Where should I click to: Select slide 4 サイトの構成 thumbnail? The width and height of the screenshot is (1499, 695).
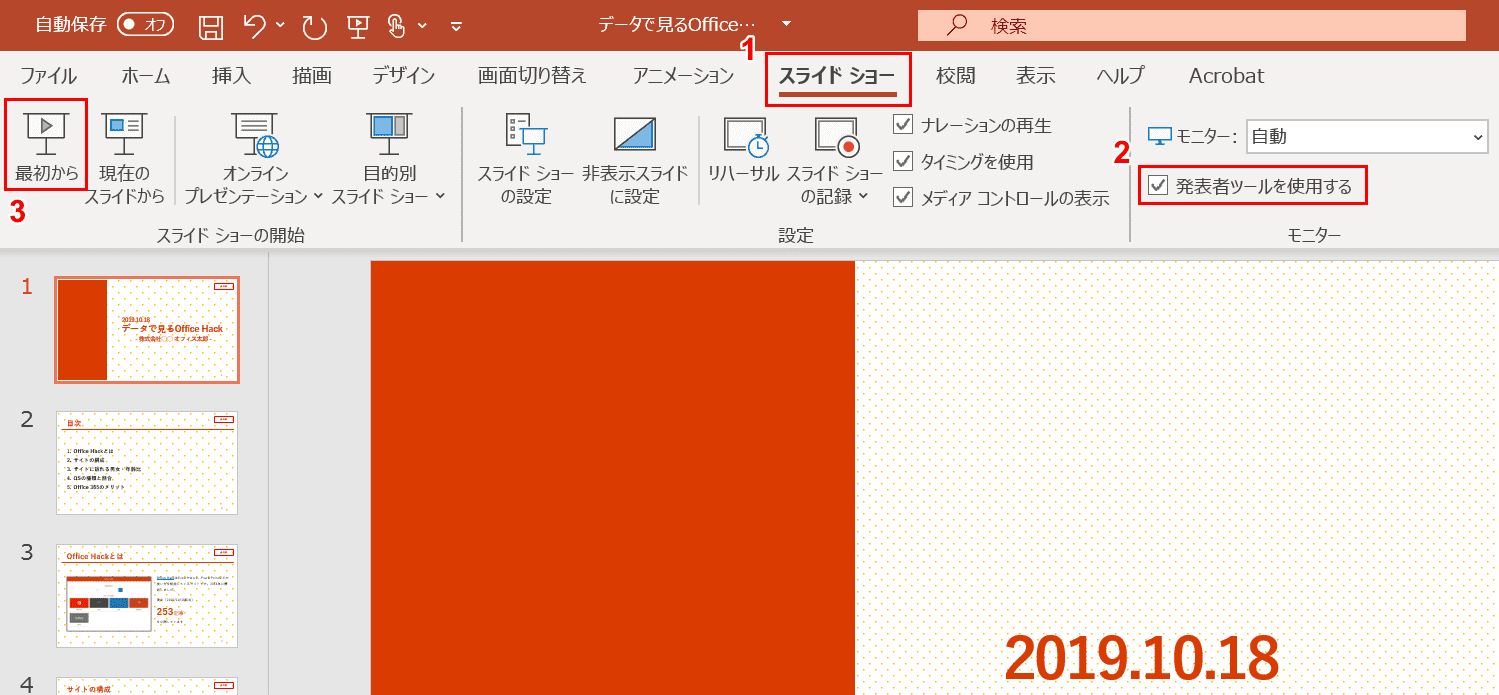coord(147,686)
